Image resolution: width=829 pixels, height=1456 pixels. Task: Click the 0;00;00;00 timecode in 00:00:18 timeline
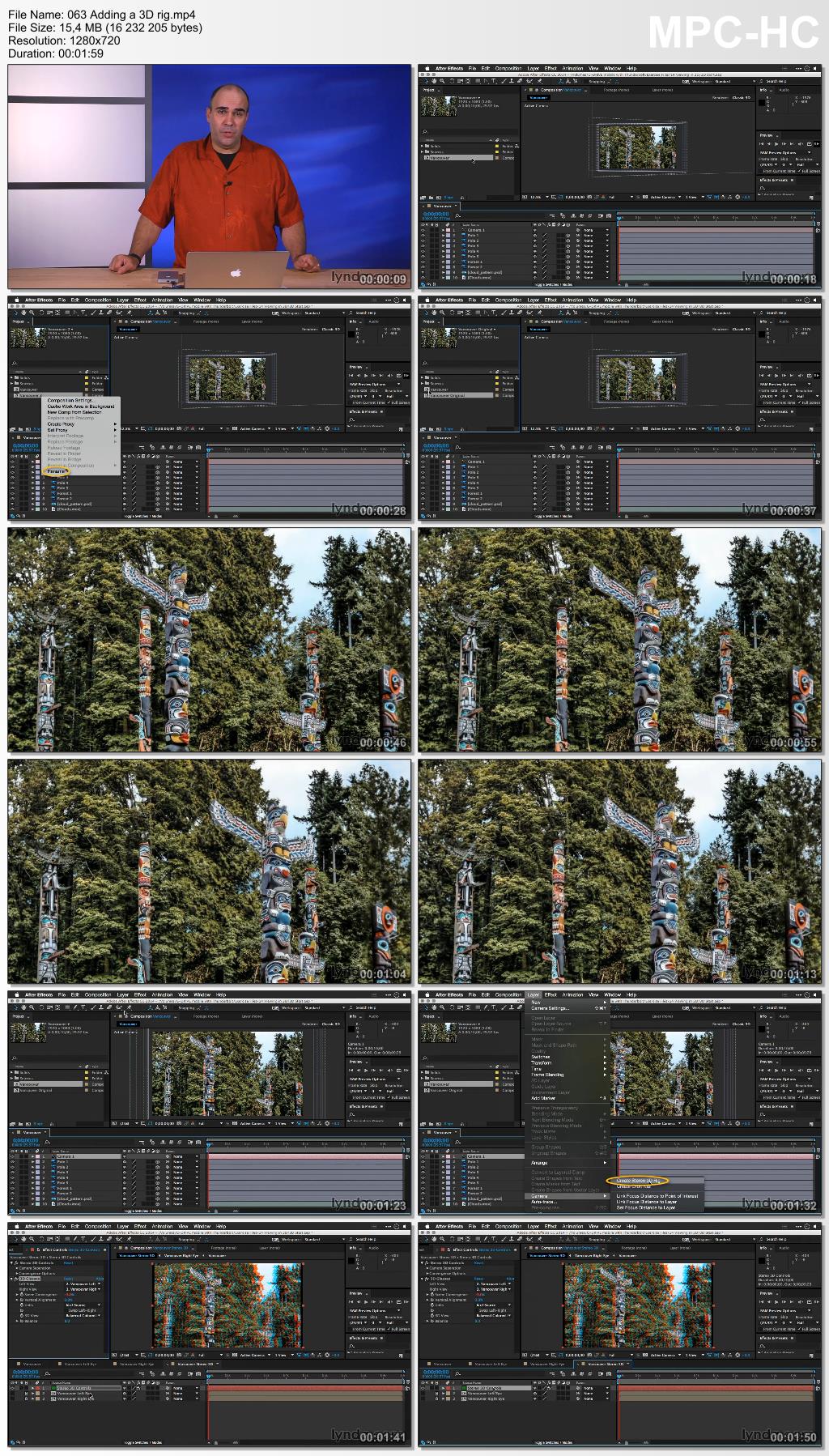tap(436, 214)
